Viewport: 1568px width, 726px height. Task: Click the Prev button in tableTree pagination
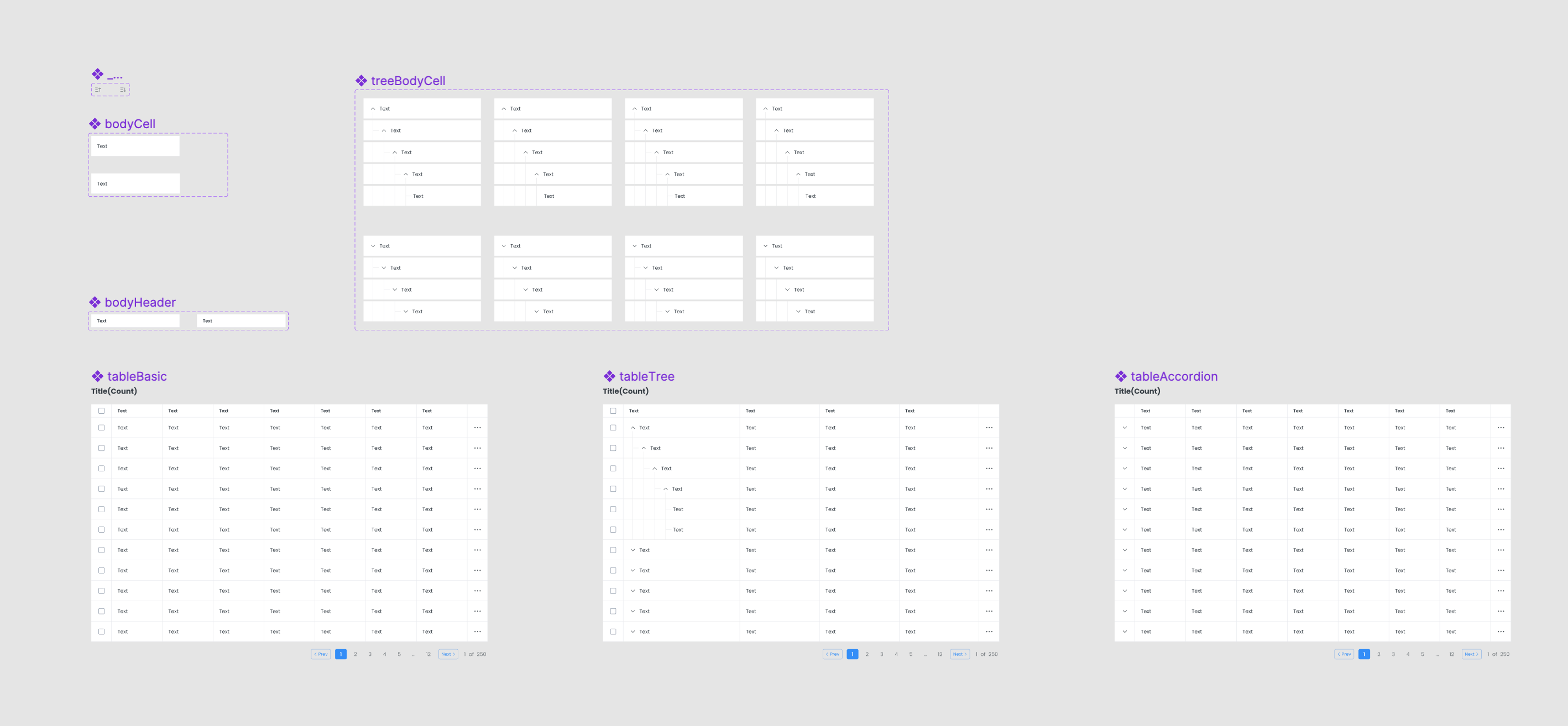[x=833, y=654]
